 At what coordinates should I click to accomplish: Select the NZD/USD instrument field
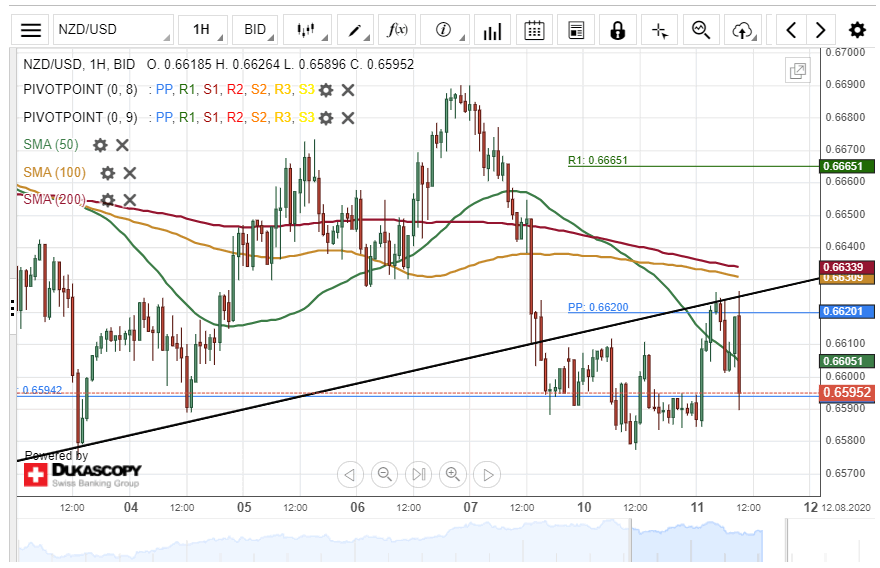pyautogui.click(x=113, y=30)
